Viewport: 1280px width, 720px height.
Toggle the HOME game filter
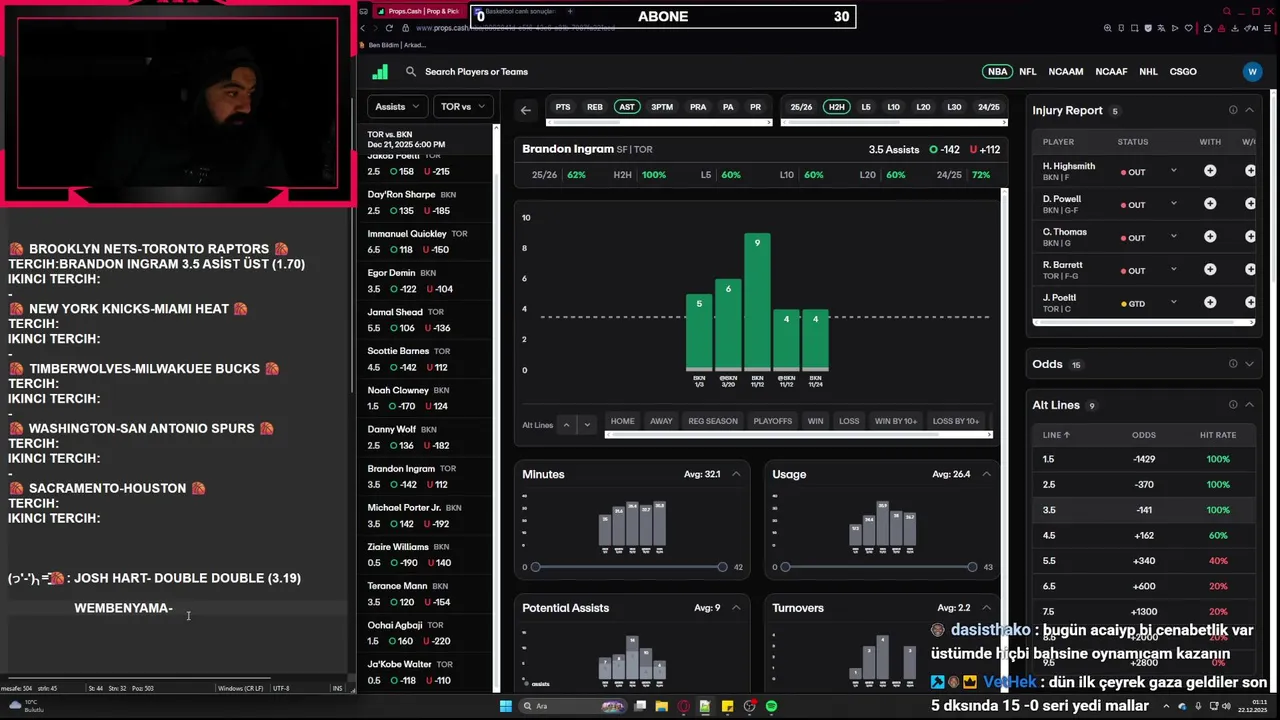pos(623,421)
